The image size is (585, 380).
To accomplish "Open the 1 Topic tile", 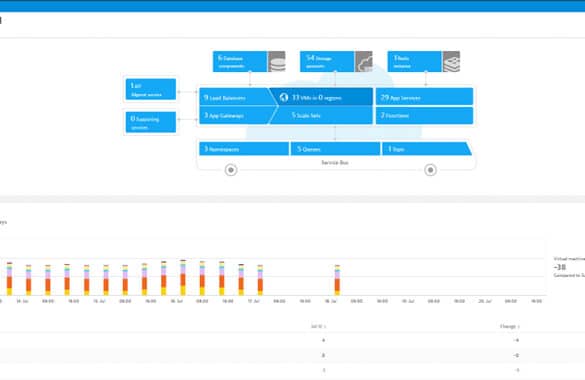I will [426, 149].
